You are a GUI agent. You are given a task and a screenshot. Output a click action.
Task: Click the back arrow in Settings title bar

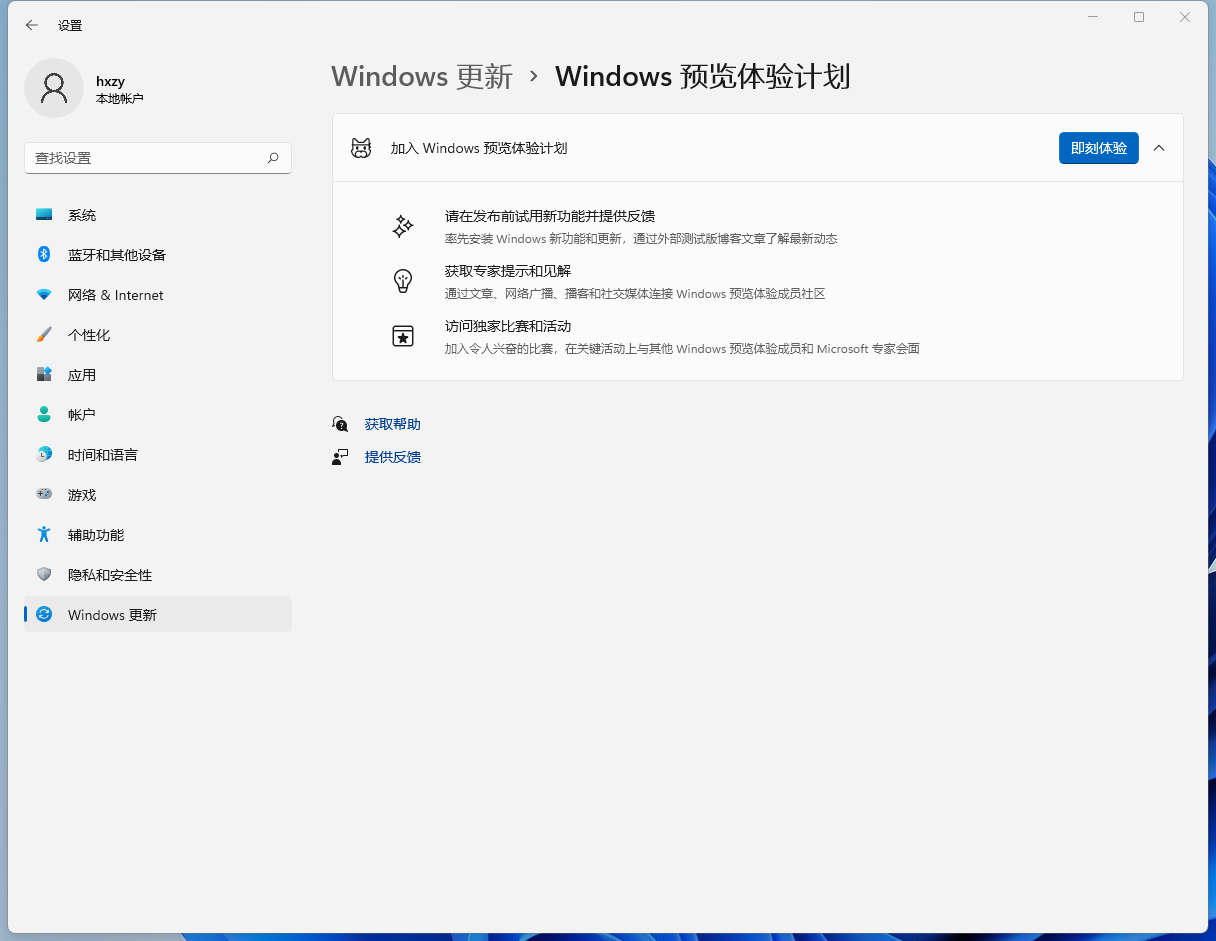tap(32, 25)
